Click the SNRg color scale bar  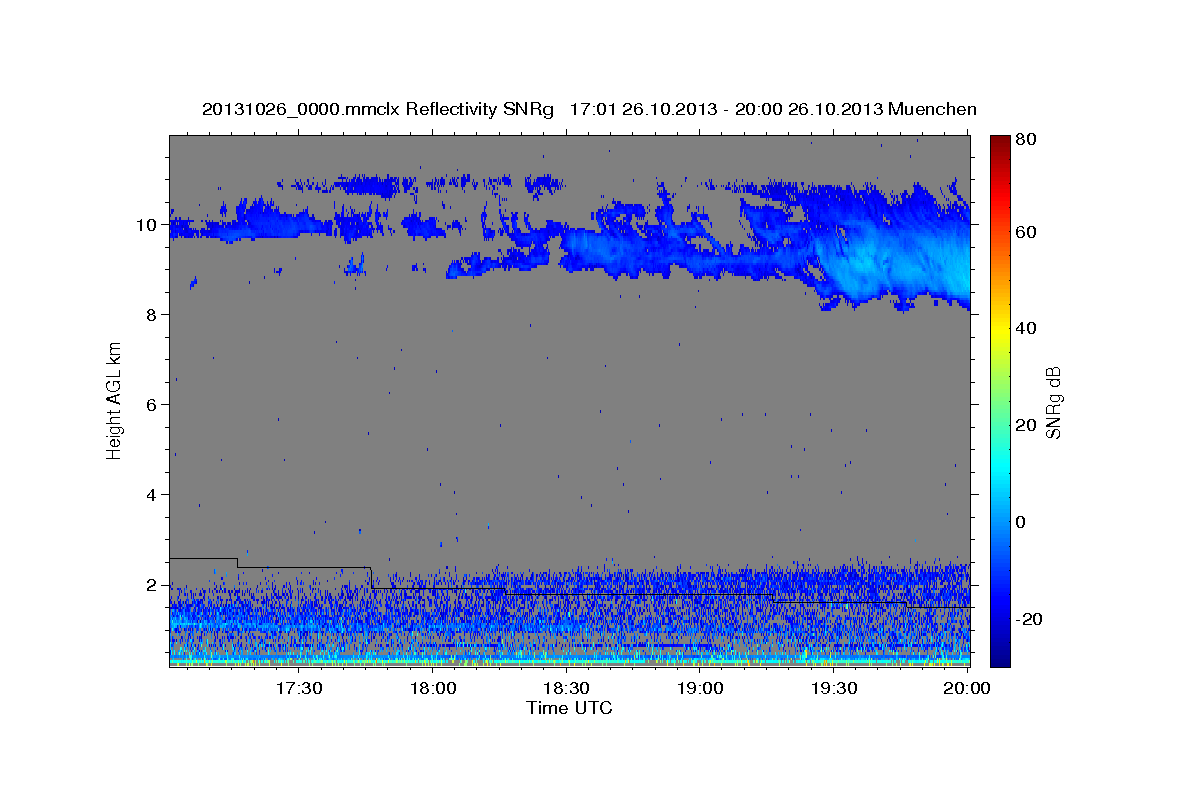[1001, 400]
